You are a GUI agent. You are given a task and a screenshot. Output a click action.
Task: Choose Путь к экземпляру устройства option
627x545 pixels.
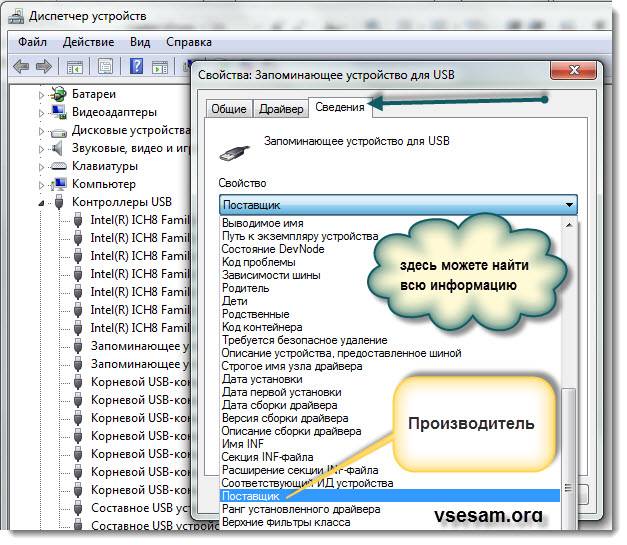[x=300, y=236]
